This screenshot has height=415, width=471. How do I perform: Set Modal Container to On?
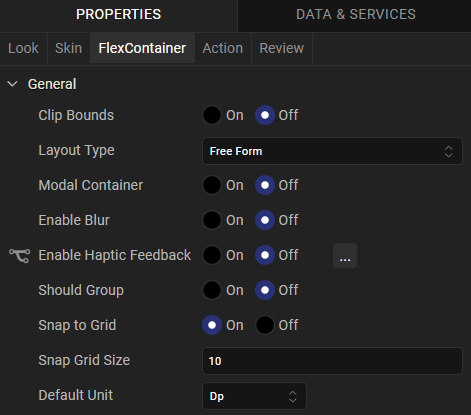[212, 185]
